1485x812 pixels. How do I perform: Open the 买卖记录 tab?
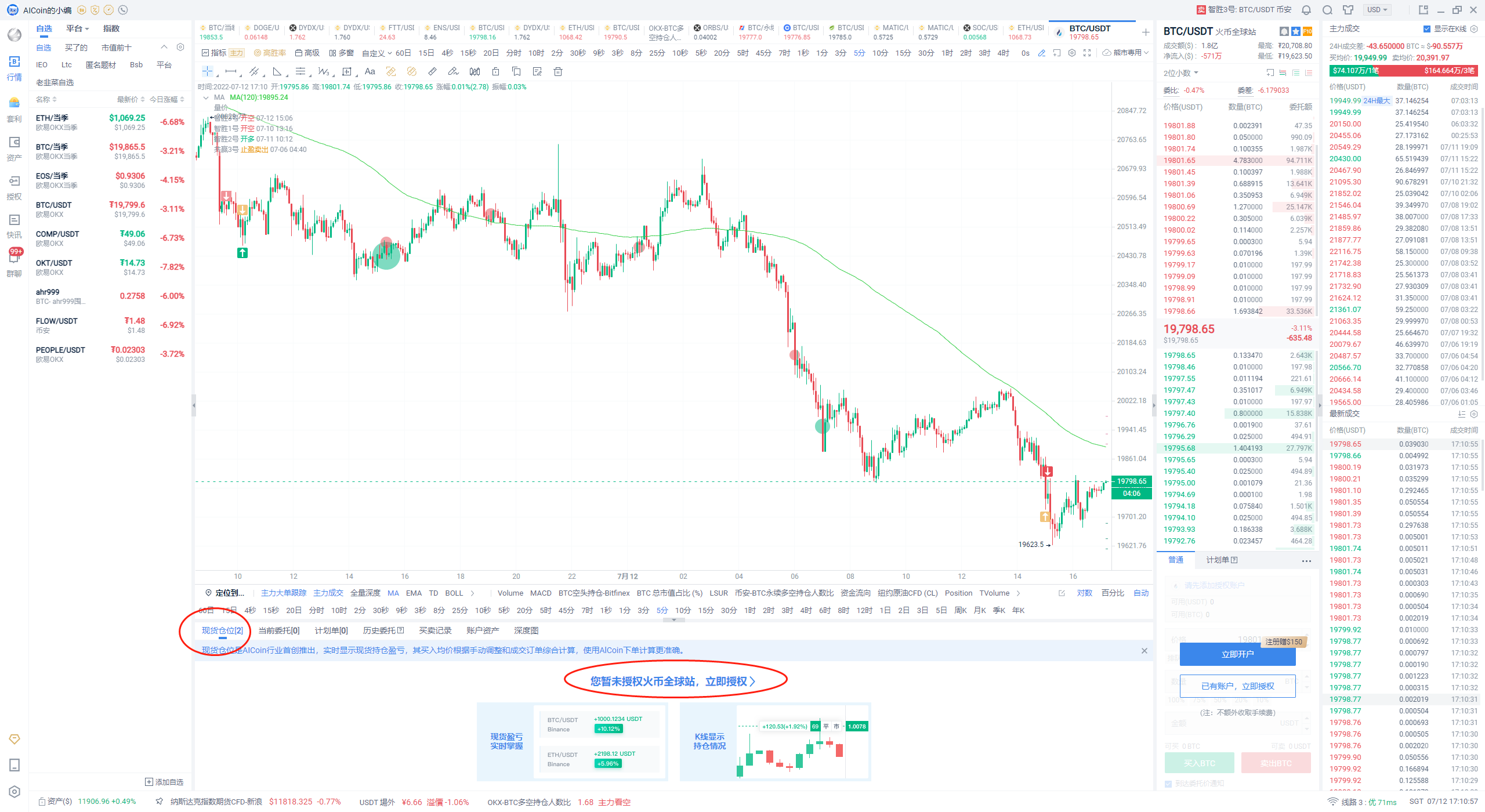[435, 630]
